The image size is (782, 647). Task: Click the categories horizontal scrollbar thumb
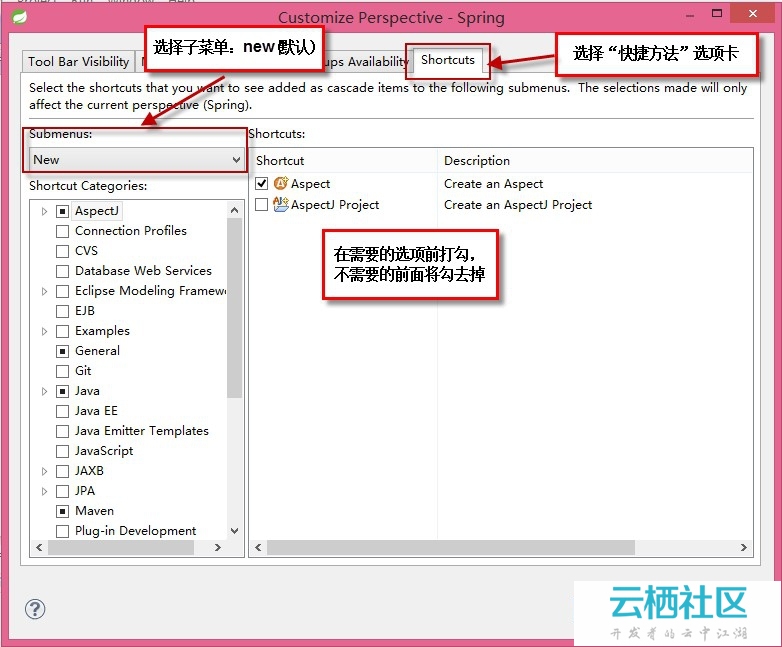pos(121,547)
